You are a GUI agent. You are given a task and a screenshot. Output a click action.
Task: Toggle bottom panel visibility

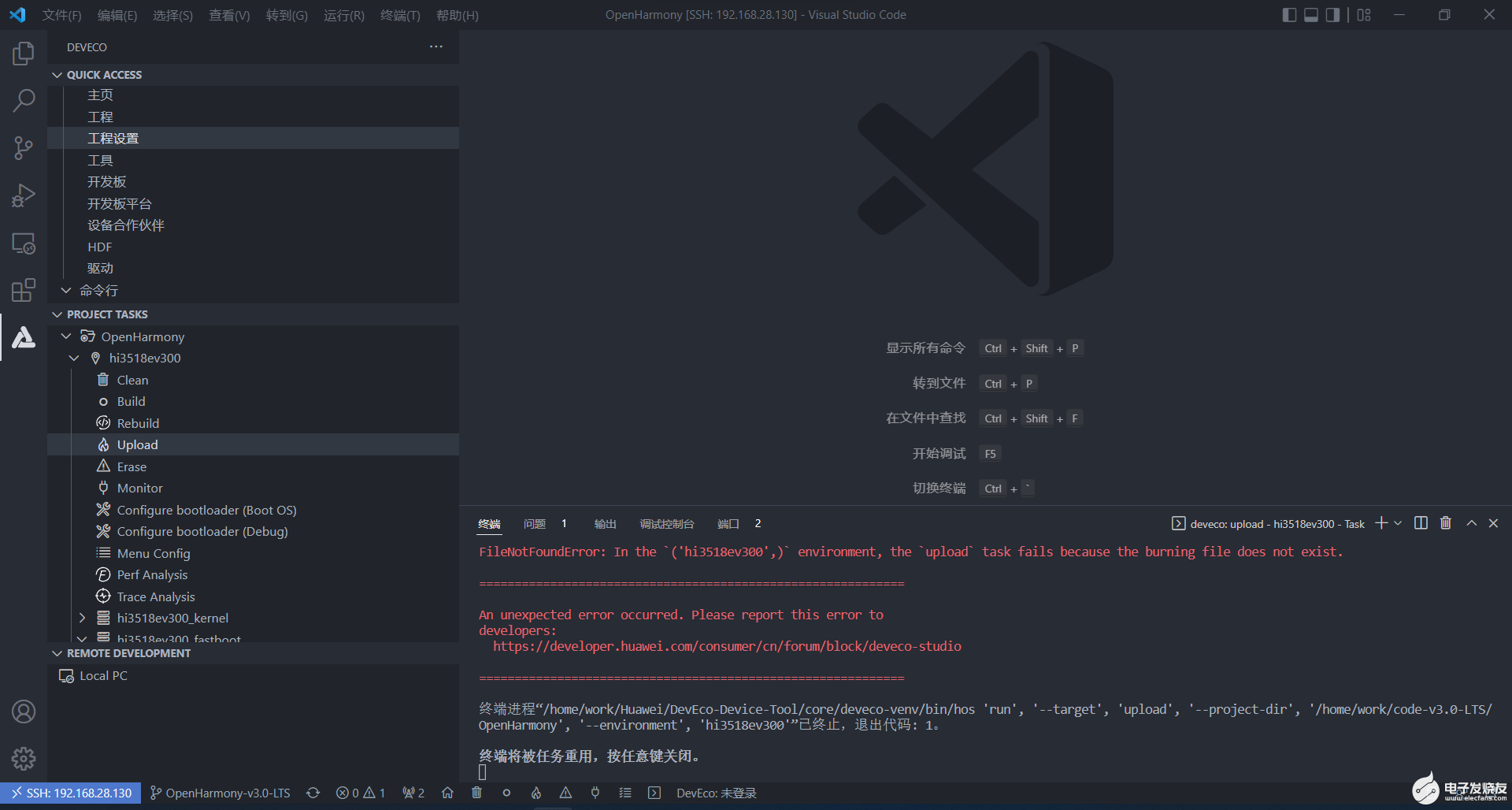(x=1311, y=15)
